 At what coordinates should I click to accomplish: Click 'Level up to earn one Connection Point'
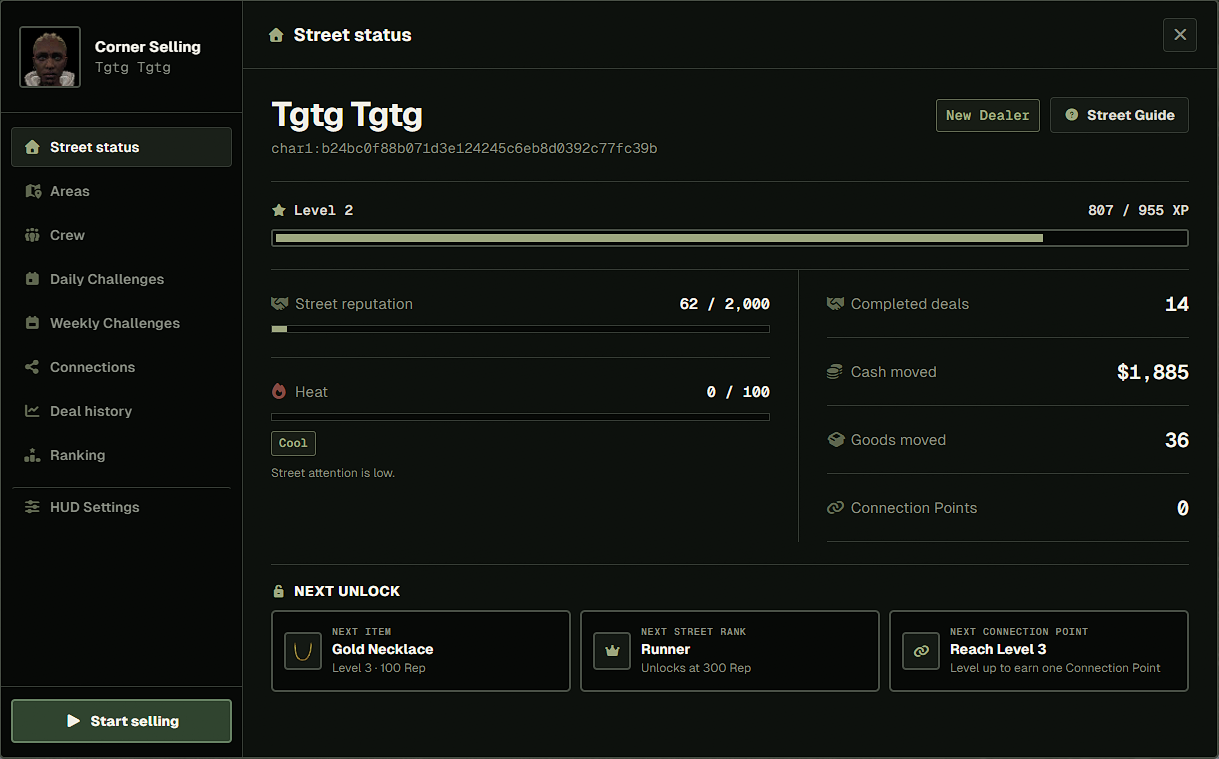(1055, 668)
